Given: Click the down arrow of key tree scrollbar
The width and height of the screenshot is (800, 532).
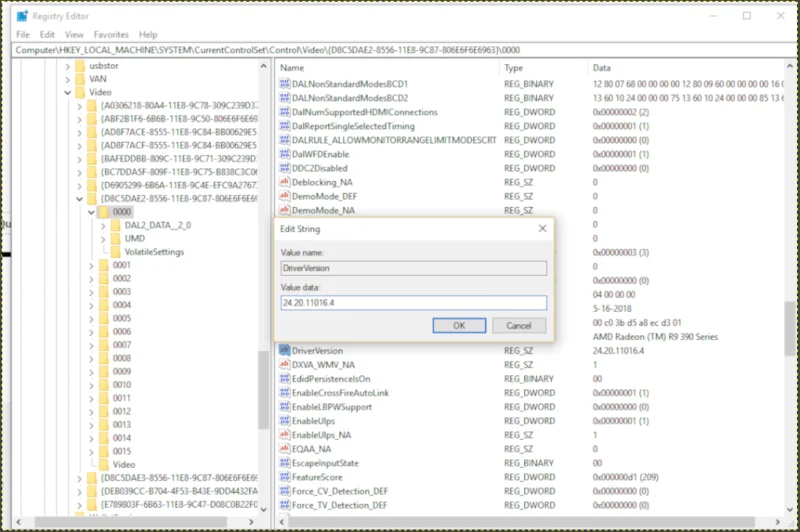Looking at the screenshot, I should pos(263,509).
